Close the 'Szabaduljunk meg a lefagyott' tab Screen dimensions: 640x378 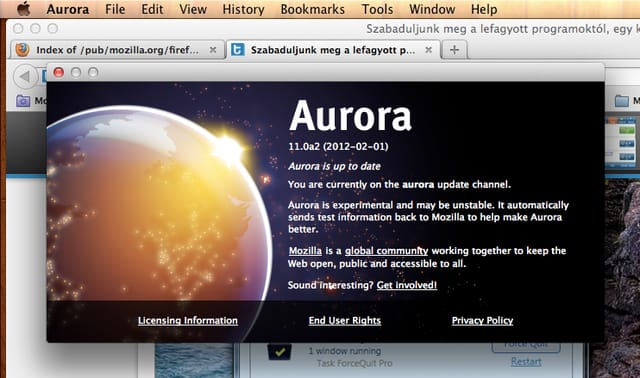pos(428,50)
